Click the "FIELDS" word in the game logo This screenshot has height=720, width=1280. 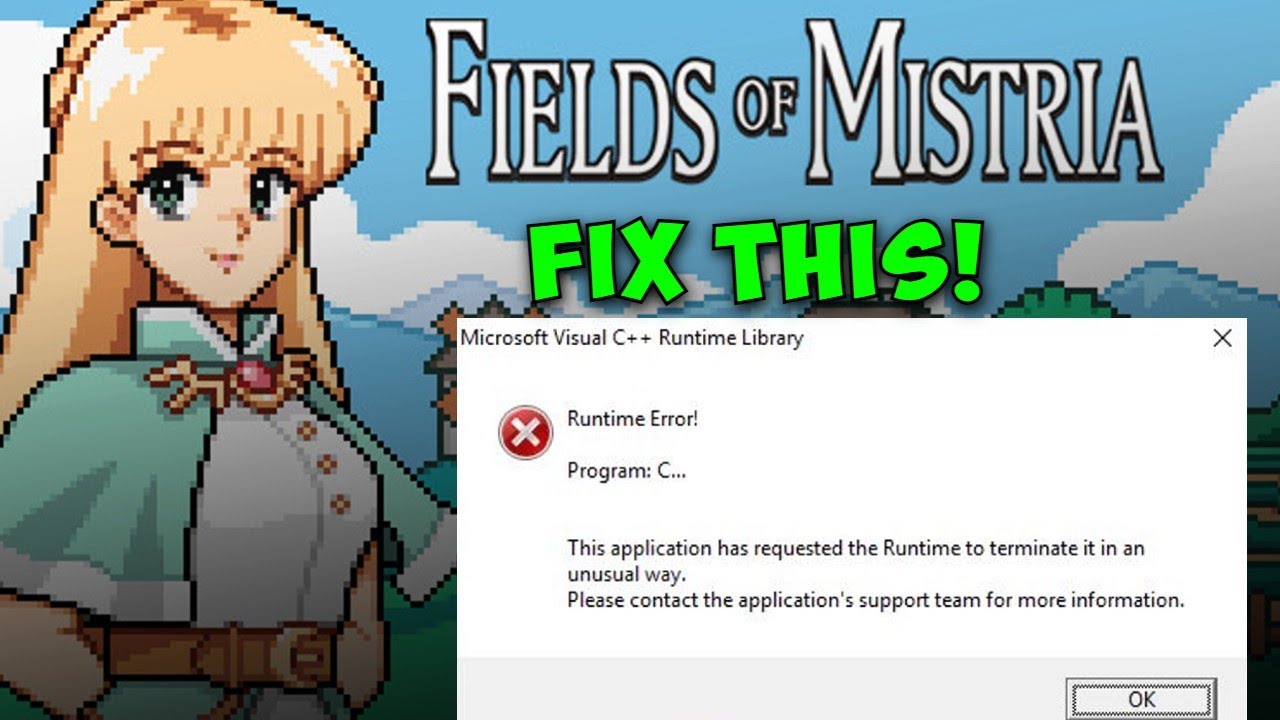coord(563,102)
